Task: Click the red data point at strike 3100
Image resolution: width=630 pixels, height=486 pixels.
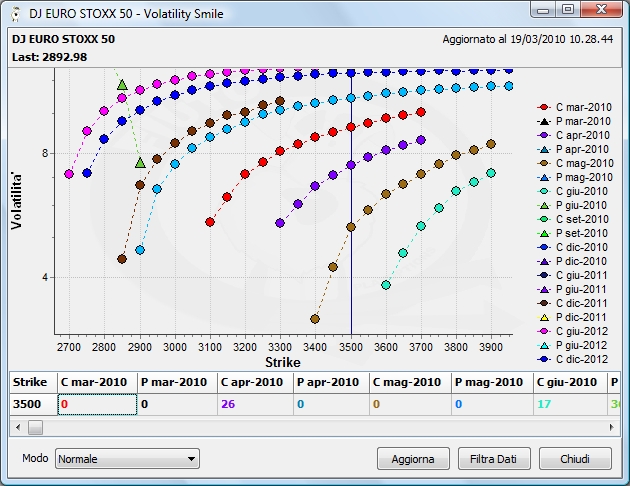Action: tap(210, 222)
